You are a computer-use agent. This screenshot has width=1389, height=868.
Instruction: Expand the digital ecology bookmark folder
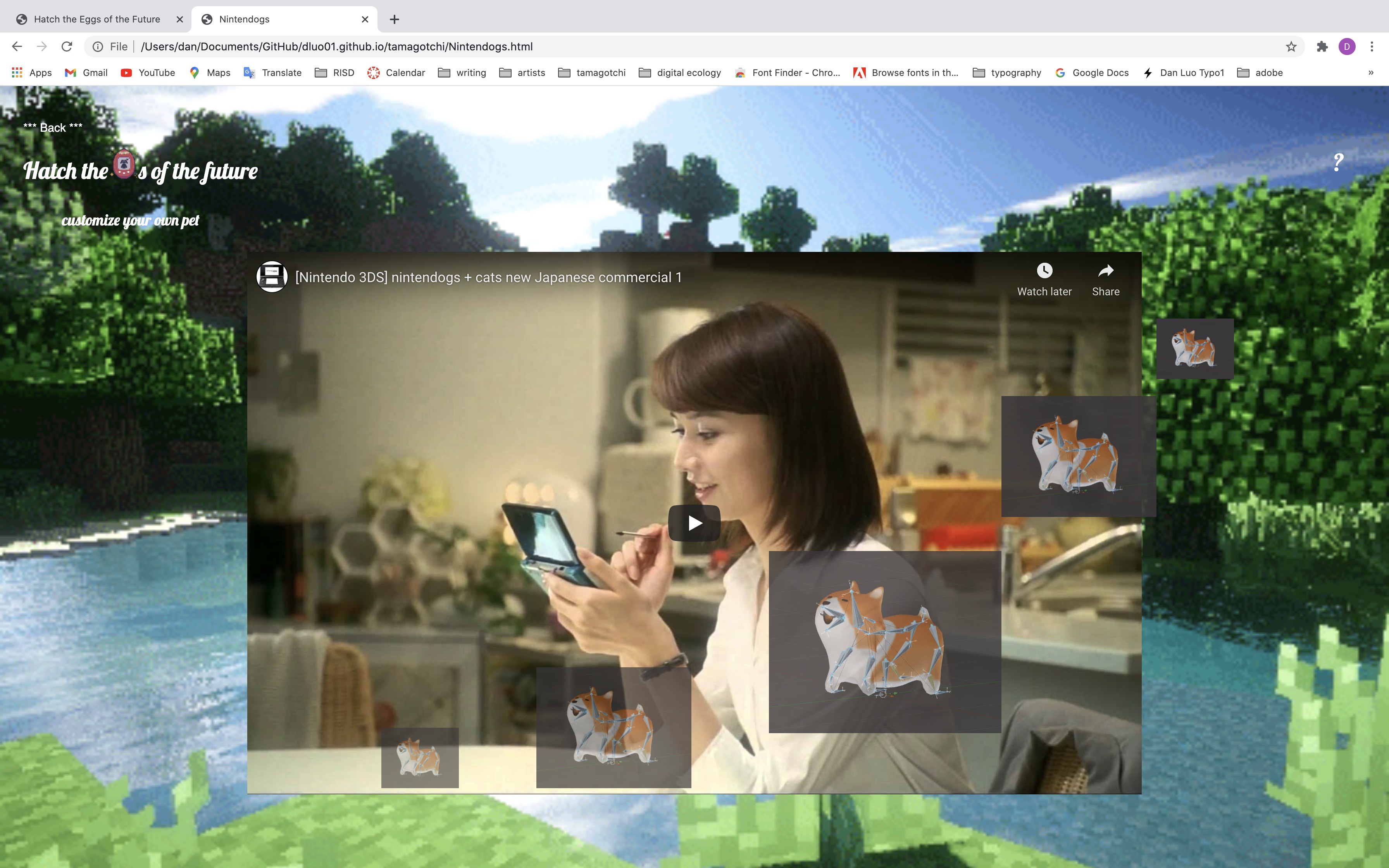(x=679, y=72)
